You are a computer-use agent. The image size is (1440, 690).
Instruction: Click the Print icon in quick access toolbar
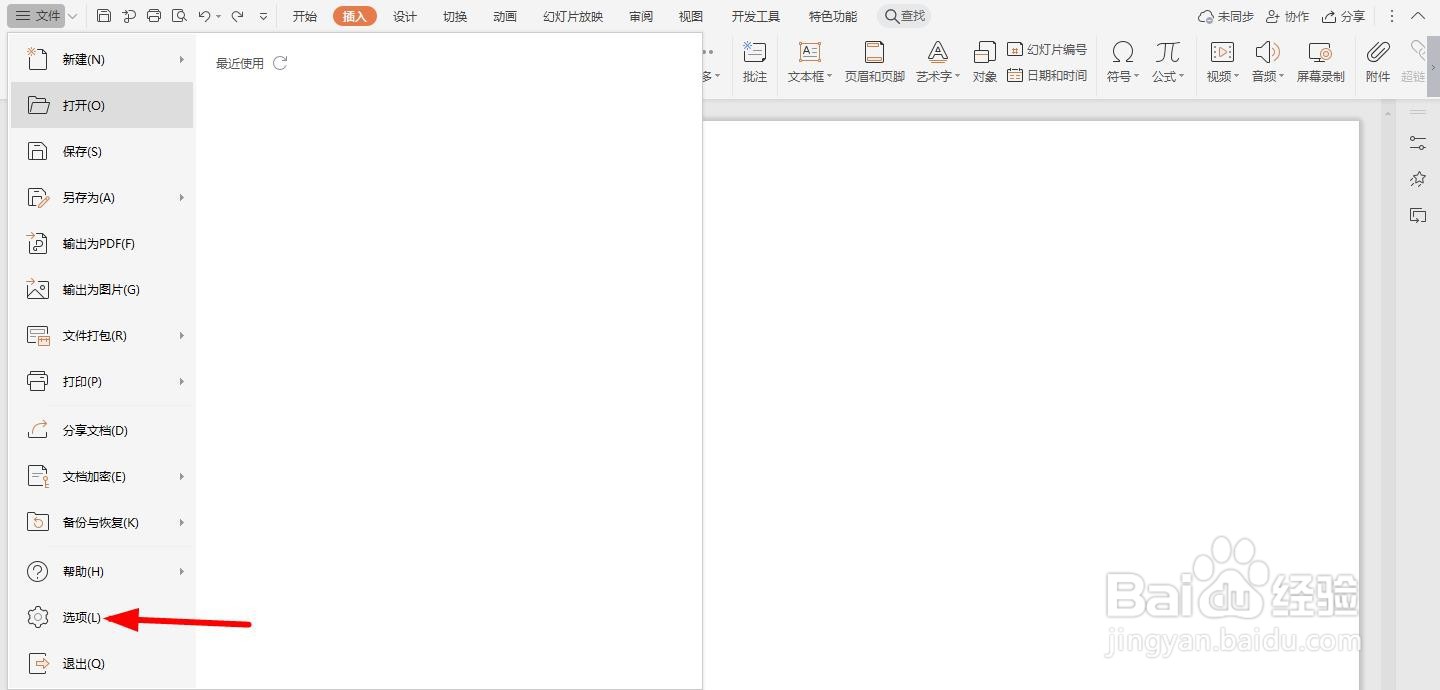(x=154, y=16)
